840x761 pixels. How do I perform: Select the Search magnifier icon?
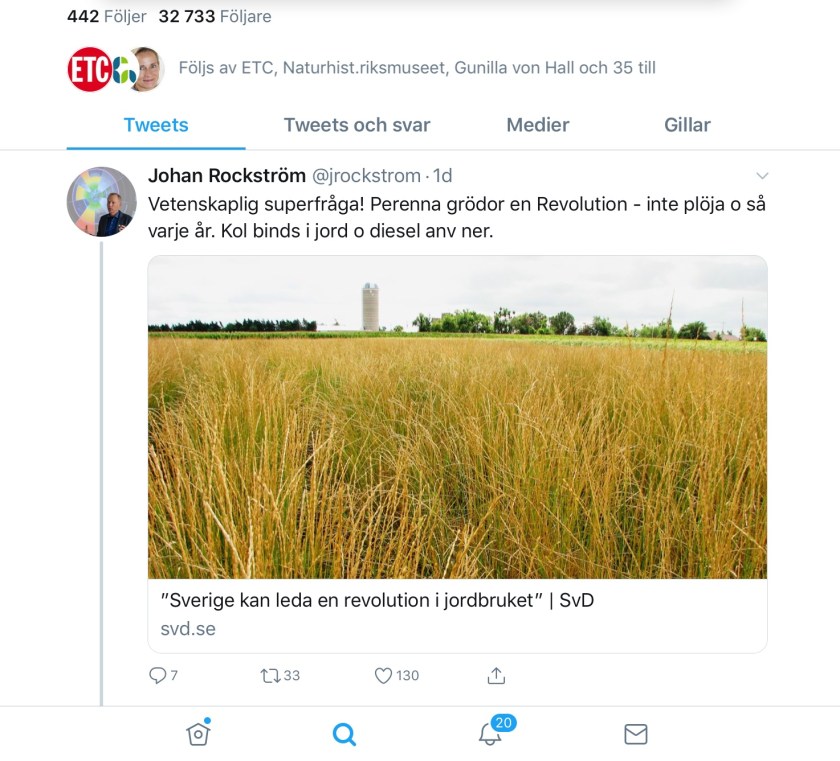click(343, 732)
